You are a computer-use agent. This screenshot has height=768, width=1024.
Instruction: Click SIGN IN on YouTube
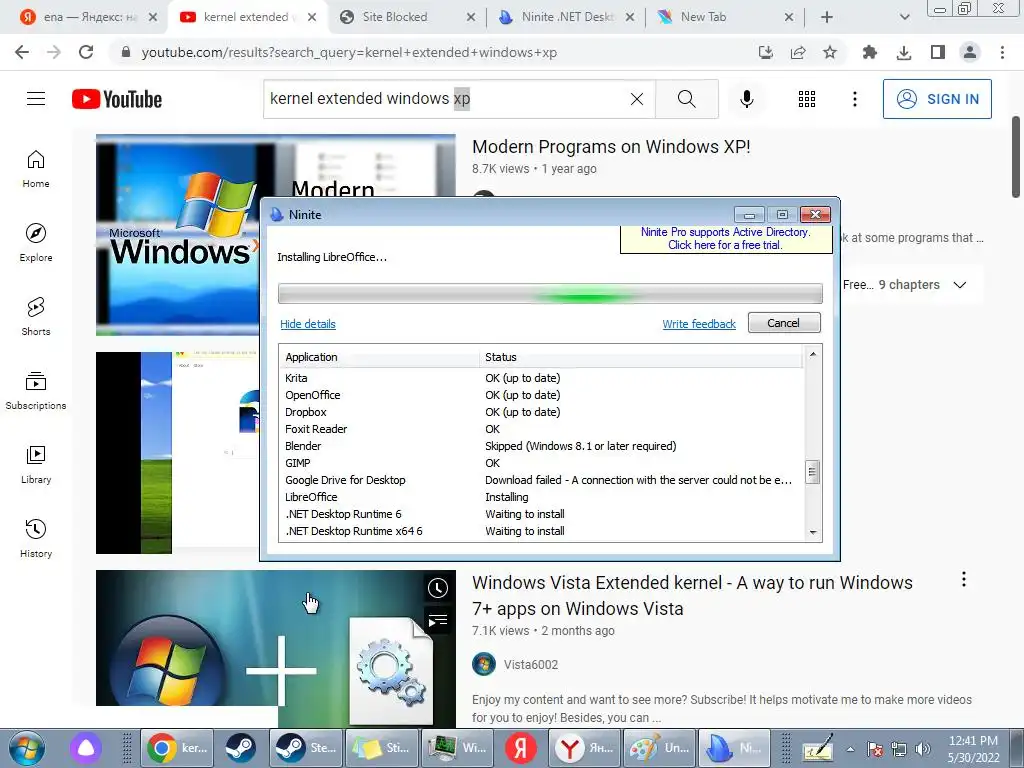coord(937,99)
